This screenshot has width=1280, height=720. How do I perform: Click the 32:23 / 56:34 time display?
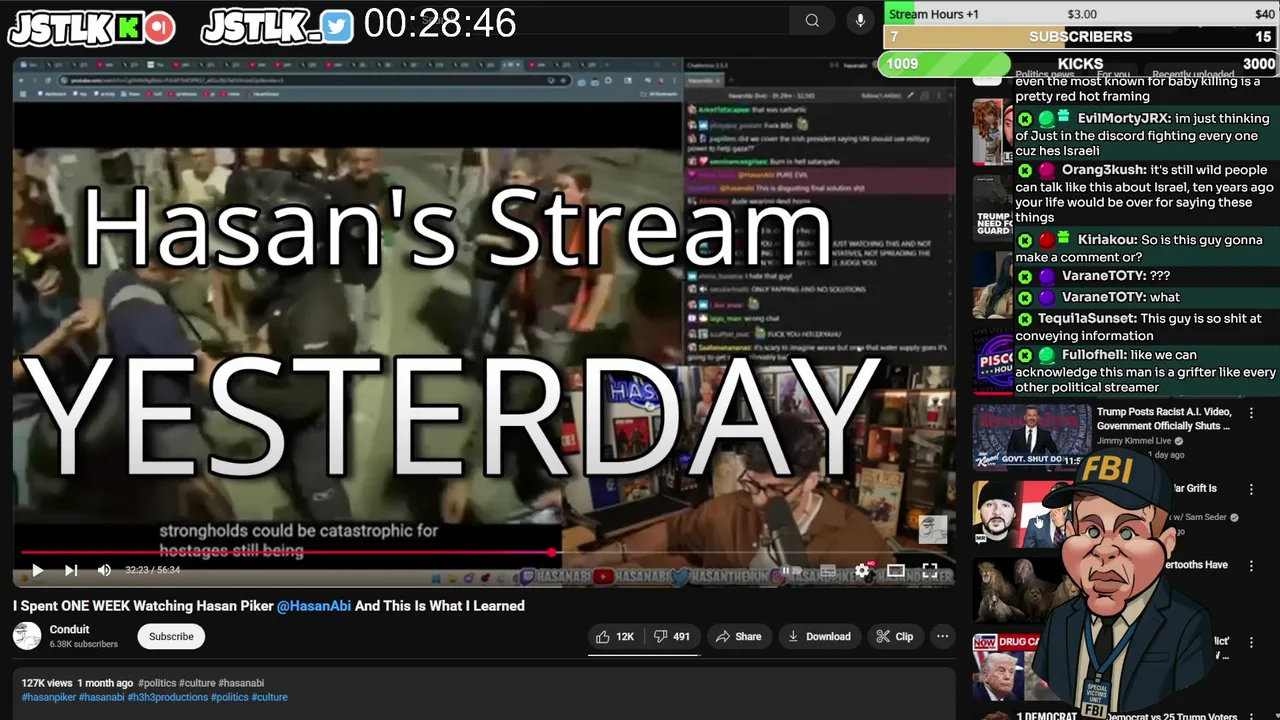point(152,570)
